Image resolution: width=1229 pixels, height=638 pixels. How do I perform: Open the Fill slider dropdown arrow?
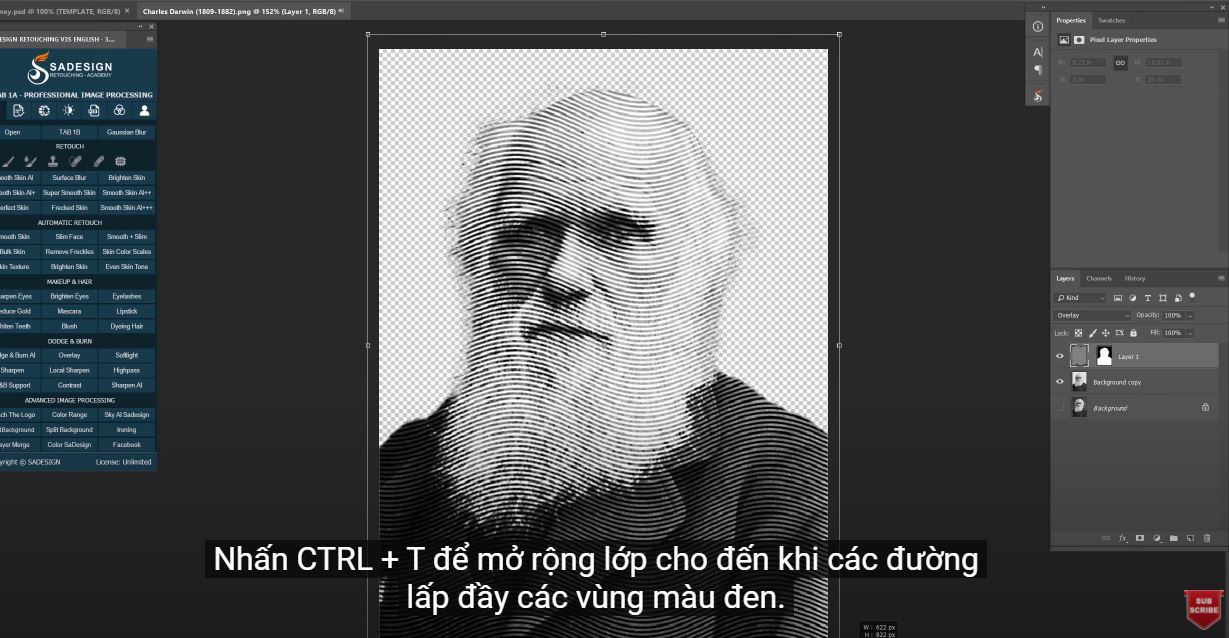1189,333
